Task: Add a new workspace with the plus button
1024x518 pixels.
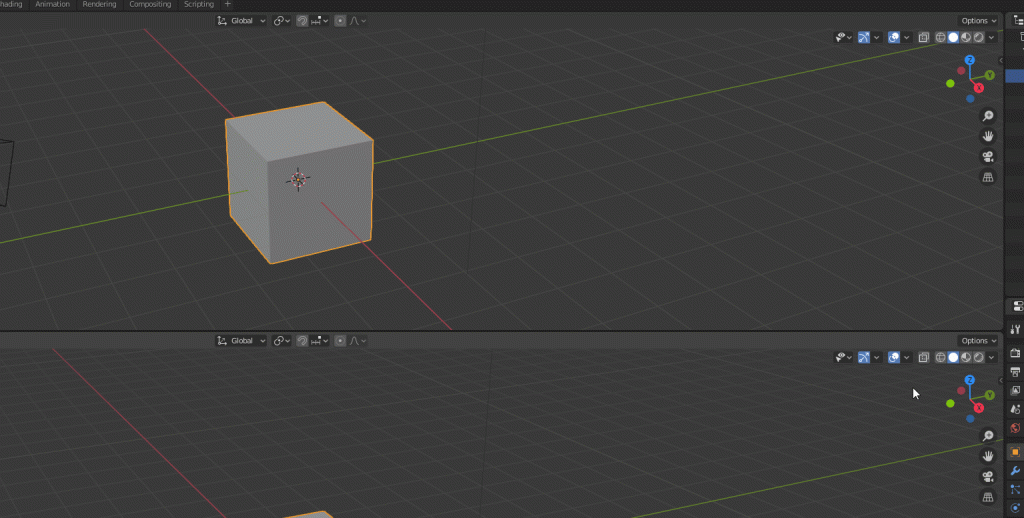Action: point(227,4)
